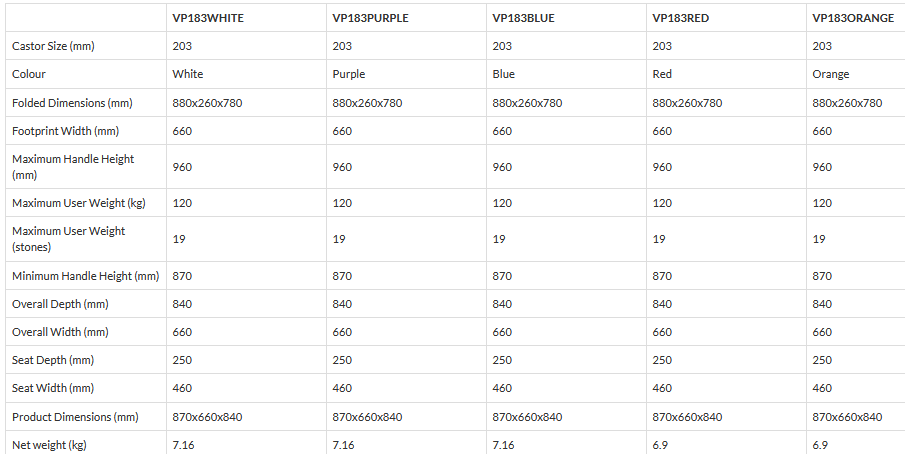Viewport: 912px width, 462px height.
Task: Select the Net weight (kg) row label
Action: pyautogui.click(x=49, y=445)
